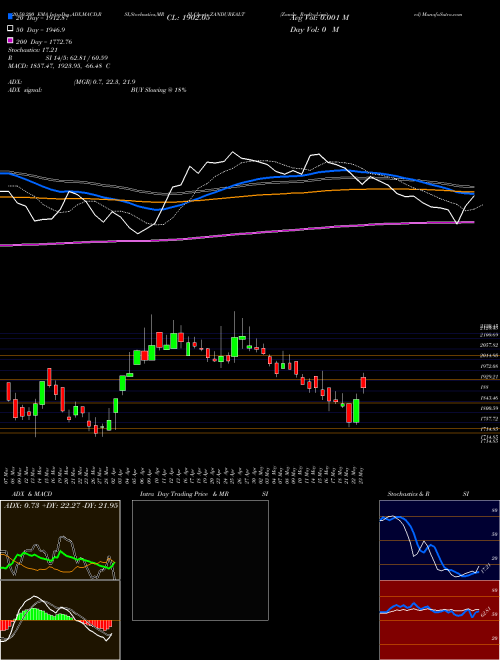Click the 'Day Vol: 0 M' label
The height and width of the screenshot is (660, 500).
coord(314,29)
